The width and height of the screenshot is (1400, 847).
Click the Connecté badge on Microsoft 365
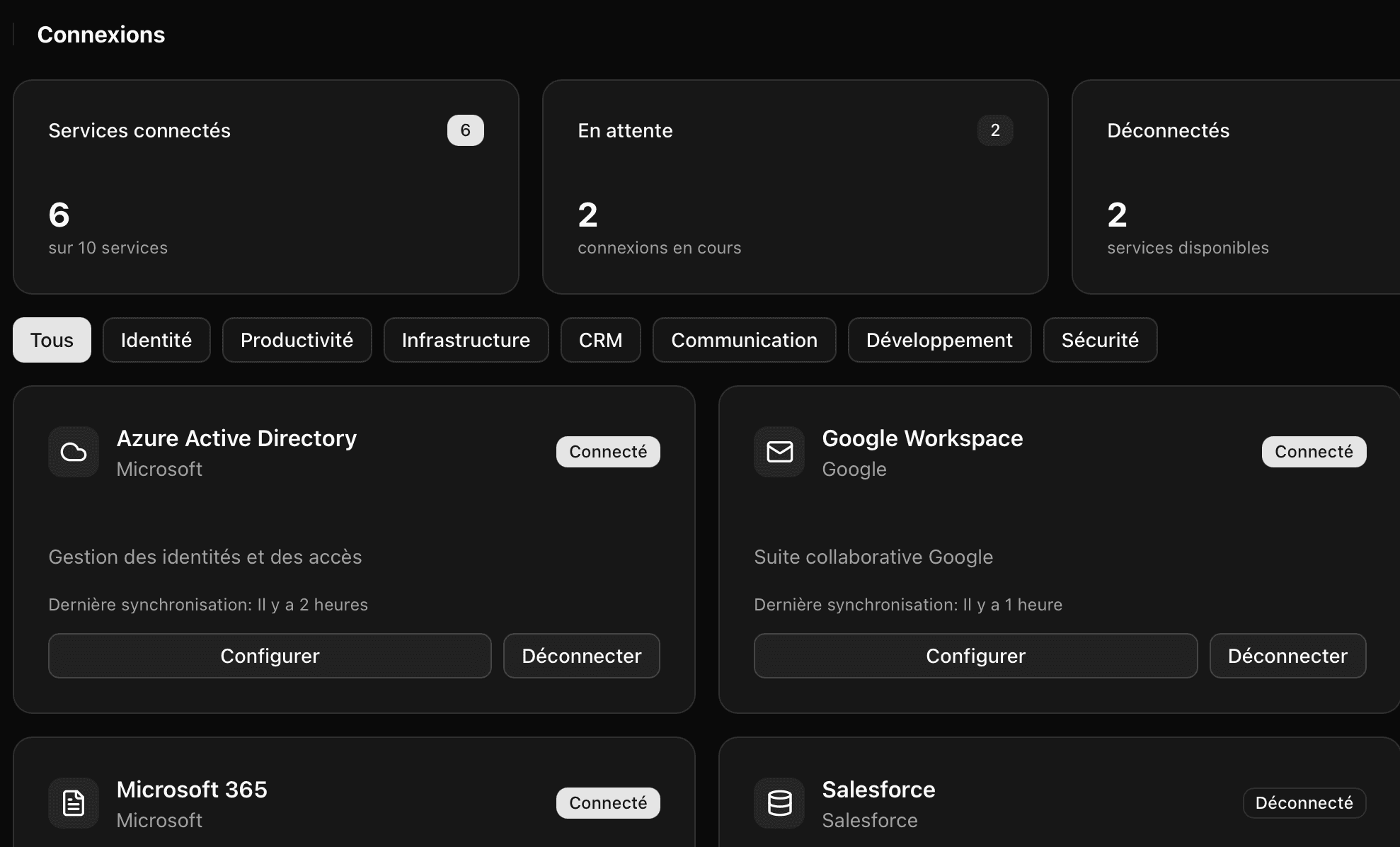click(608, 803)
